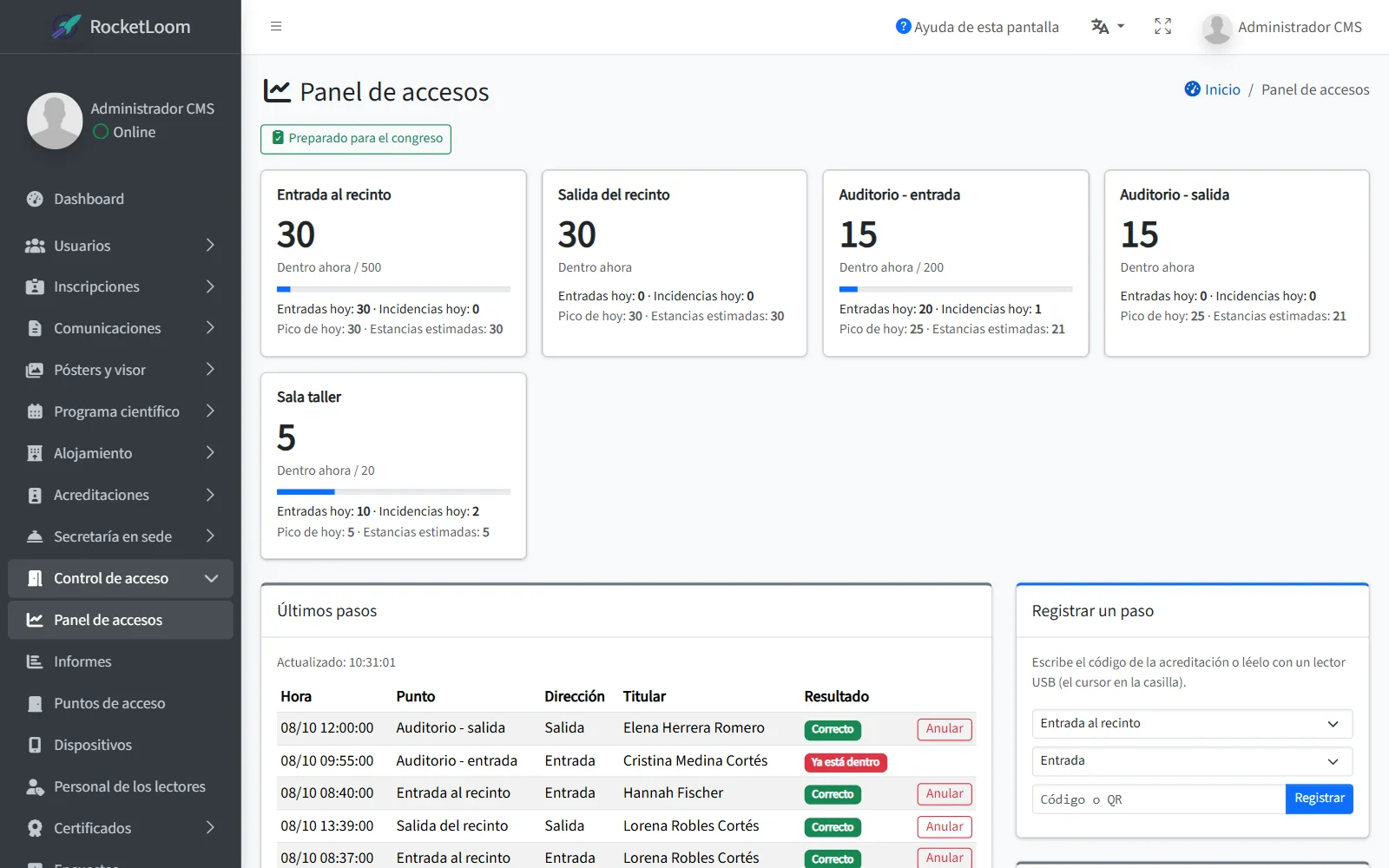Click the Secretaría en sede bell icon
The height and width of the screenshot is (868, 1389).
(35, 536)
